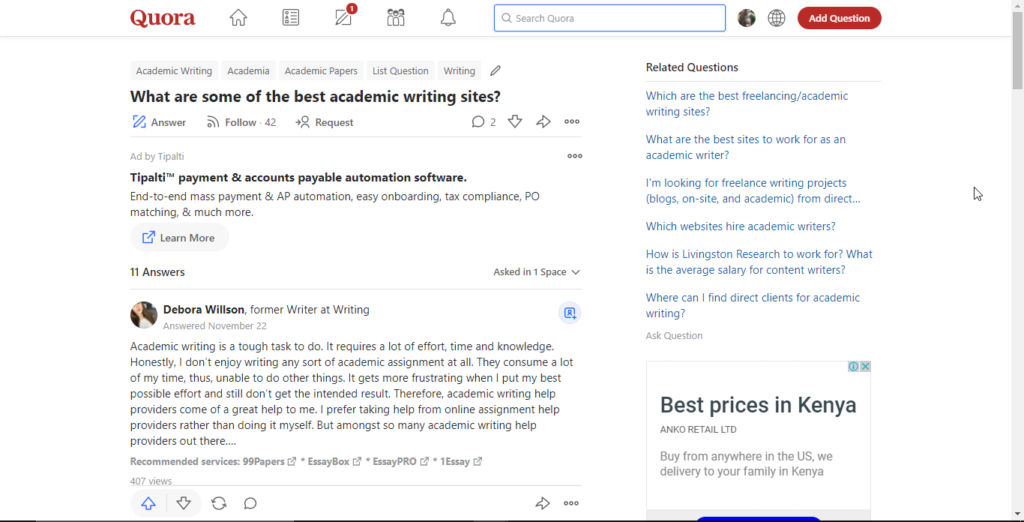Open 'I'm looking for freelance writing projects' question

tap(753, 191)
